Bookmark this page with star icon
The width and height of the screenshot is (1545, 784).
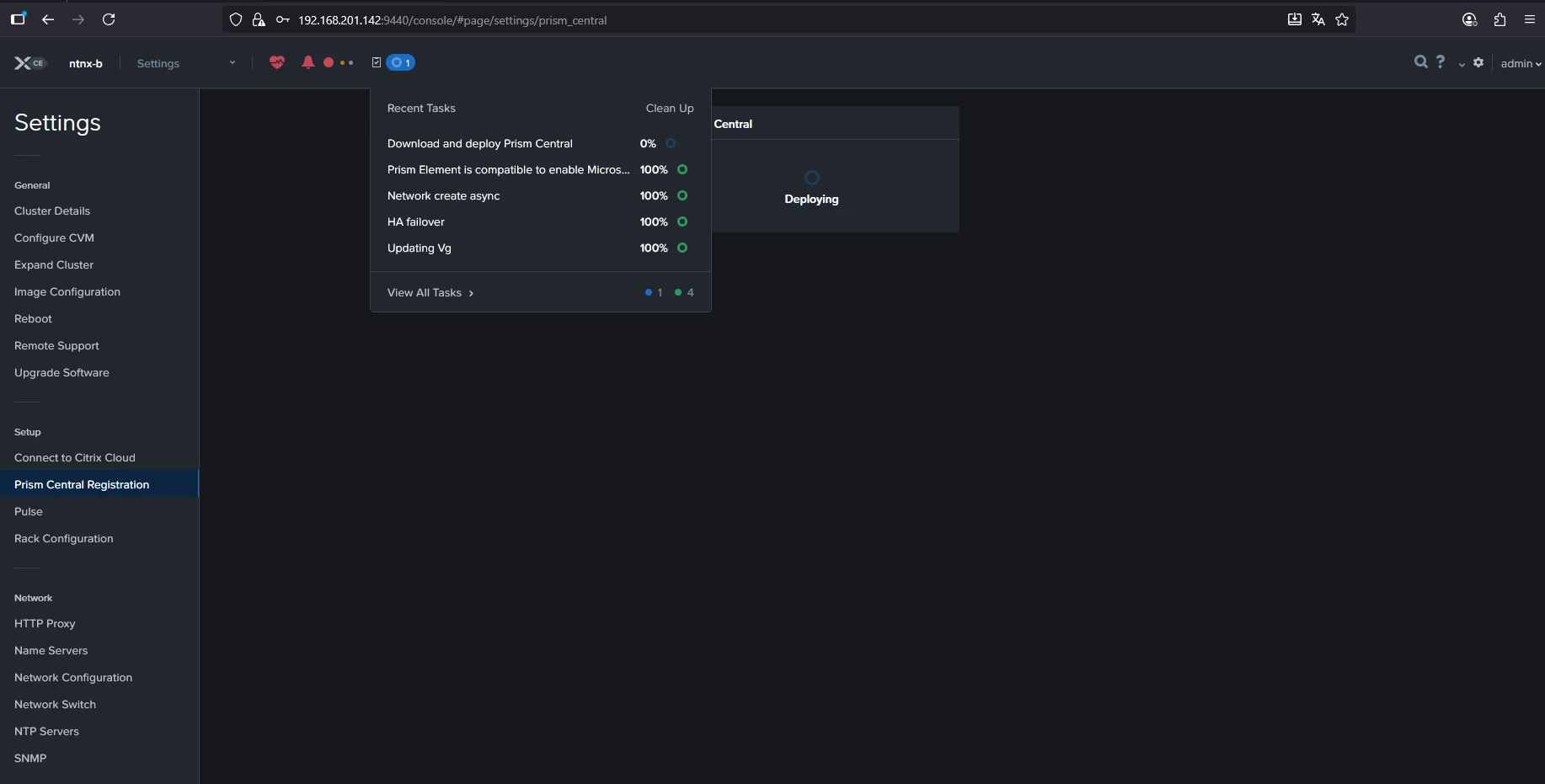(x=1342, y=19)
